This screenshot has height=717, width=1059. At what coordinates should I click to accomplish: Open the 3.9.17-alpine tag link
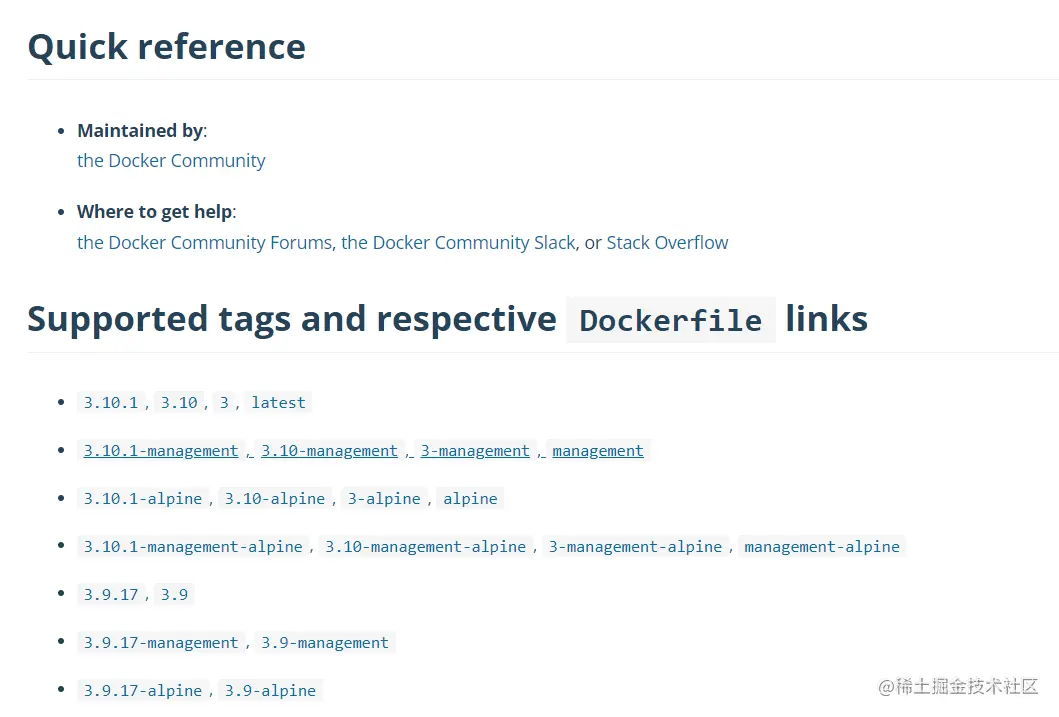(143, 691)
